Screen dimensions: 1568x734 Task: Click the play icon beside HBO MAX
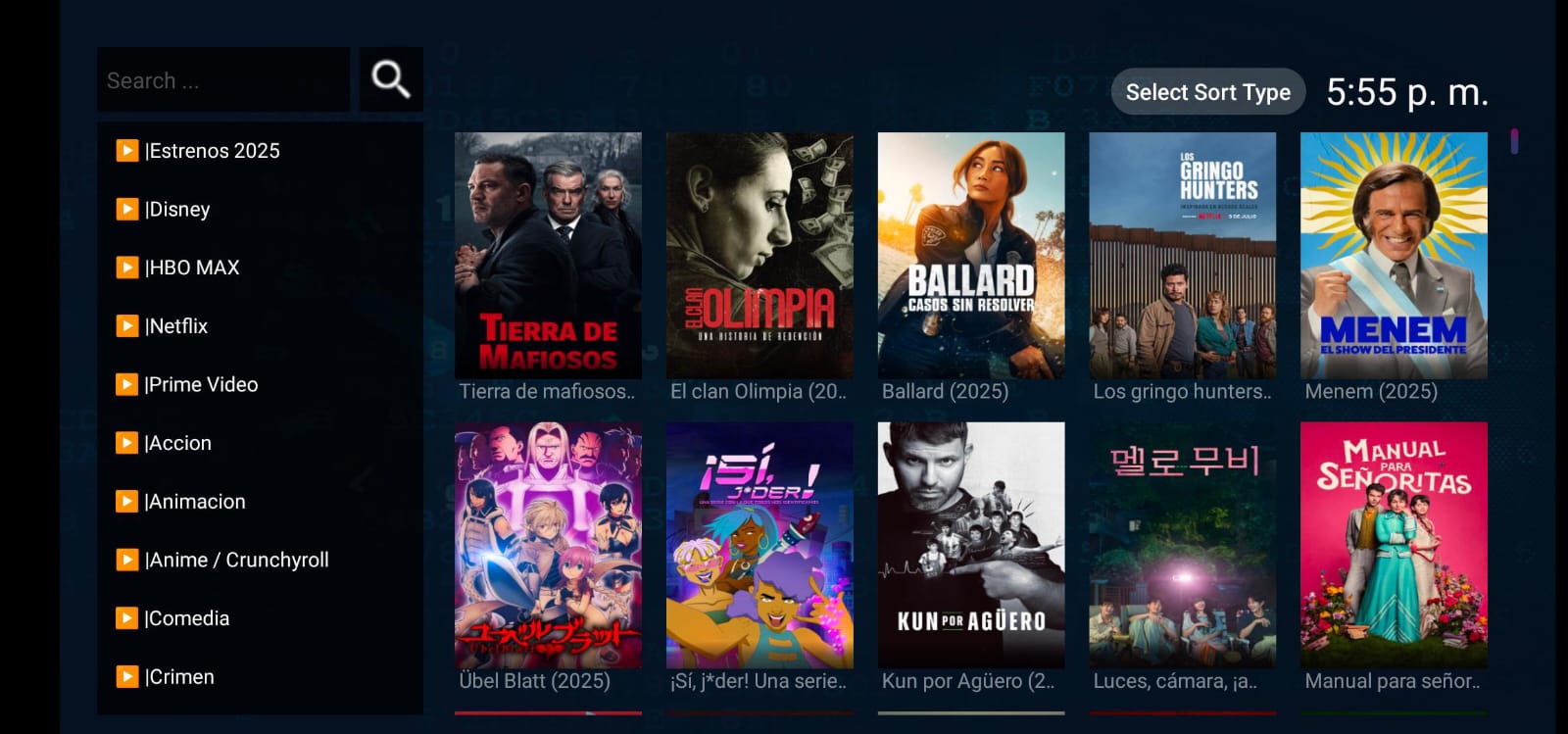(127, 267)
